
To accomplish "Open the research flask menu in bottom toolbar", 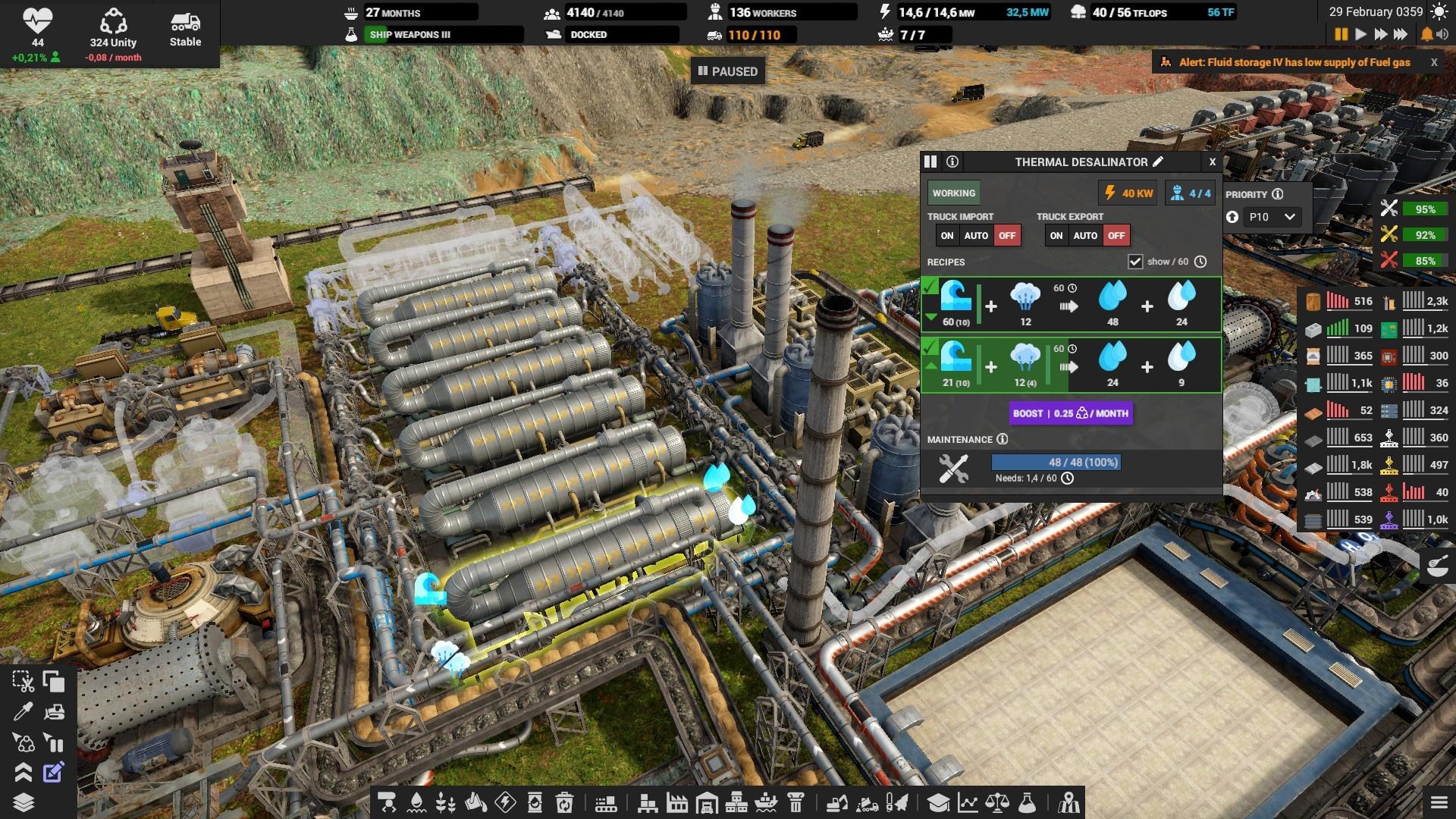I will tap(1027, 802).
